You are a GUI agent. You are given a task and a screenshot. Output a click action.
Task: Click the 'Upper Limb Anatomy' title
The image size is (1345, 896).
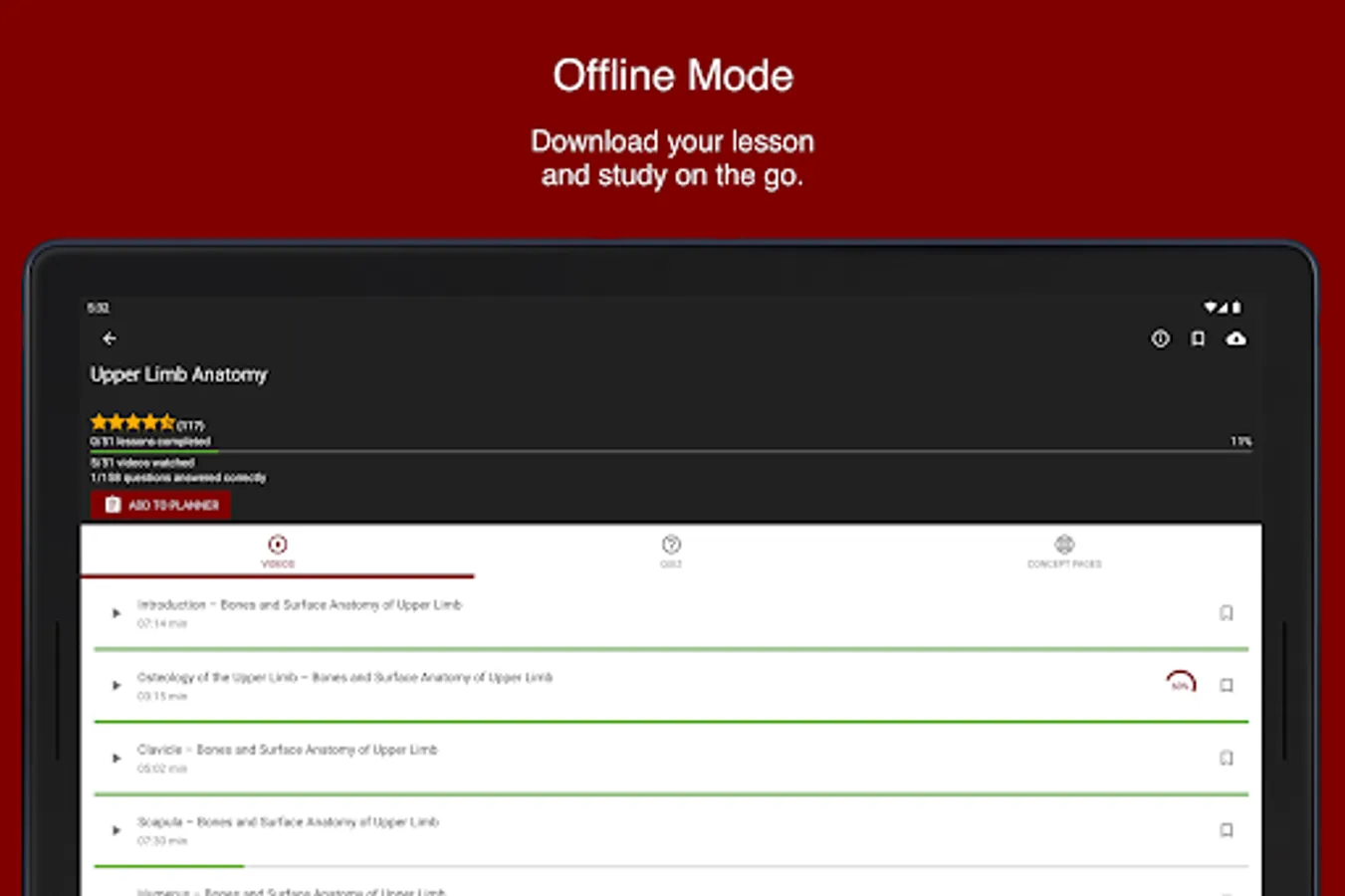(179, 374)
